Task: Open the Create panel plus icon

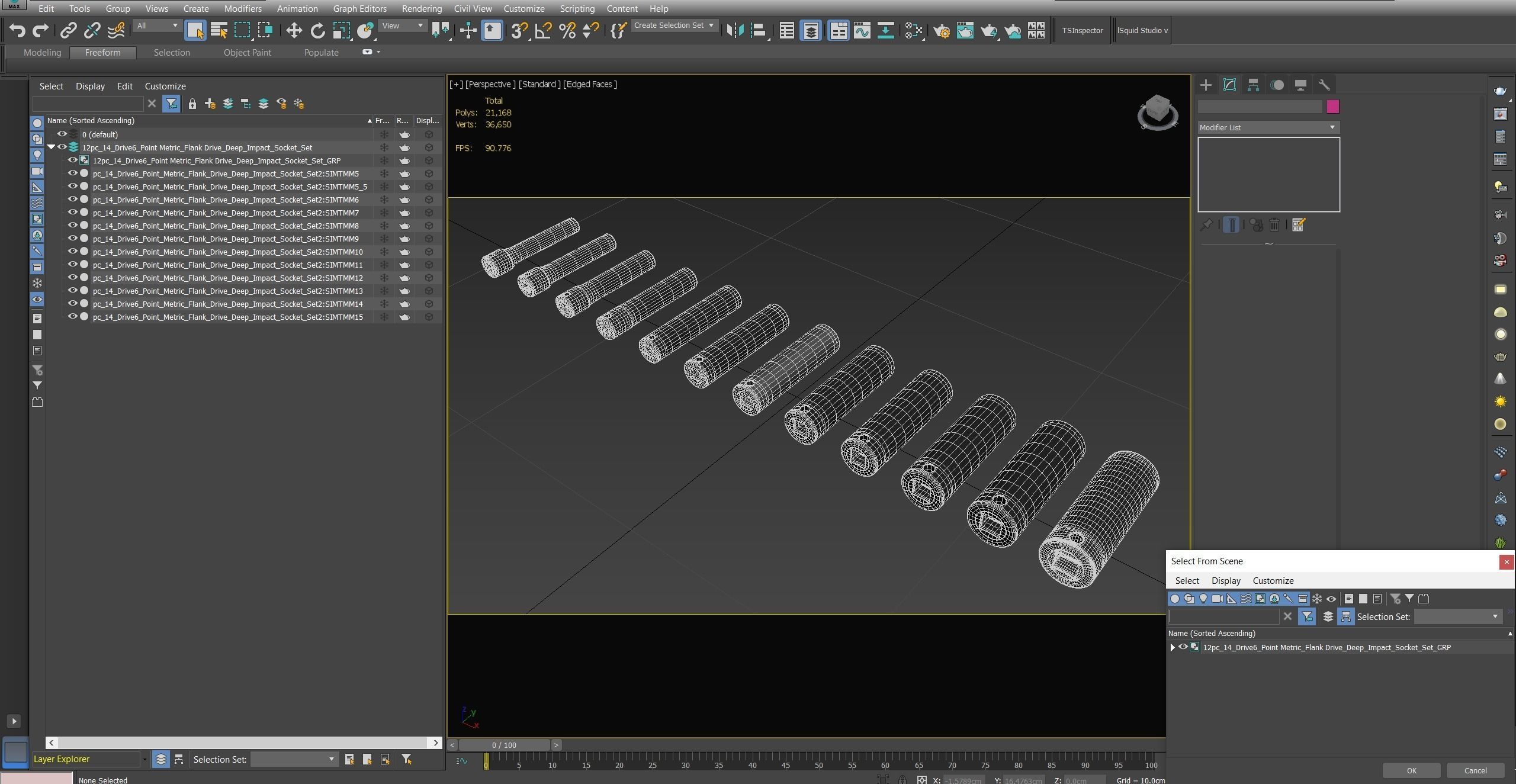Action: 1206,85
